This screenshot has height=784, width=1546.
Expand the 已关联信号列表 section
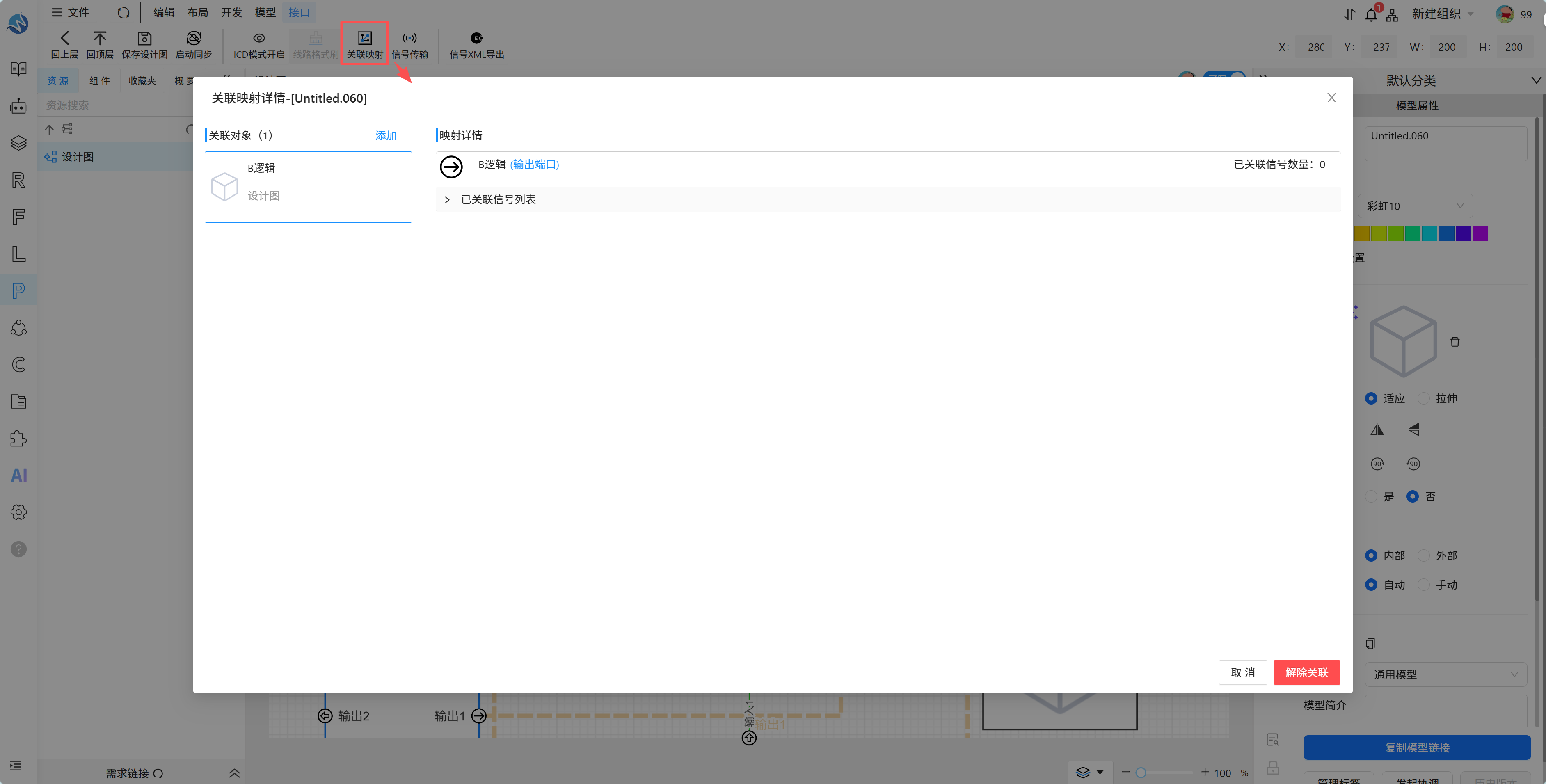tap(446, 199)
